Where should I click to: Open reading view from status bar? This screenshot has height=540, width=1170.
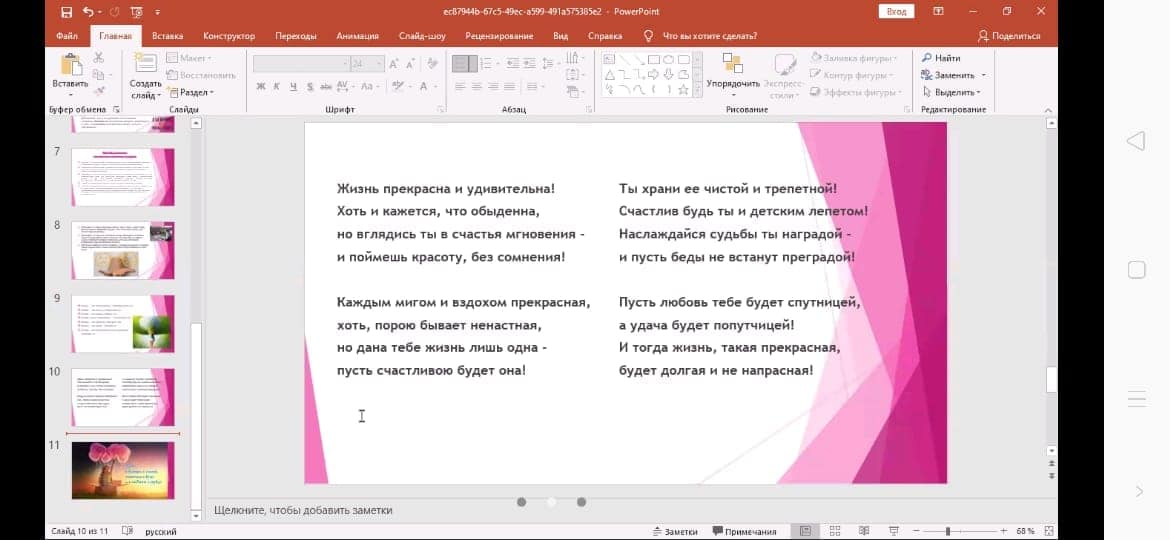click(x=864, y=531)
